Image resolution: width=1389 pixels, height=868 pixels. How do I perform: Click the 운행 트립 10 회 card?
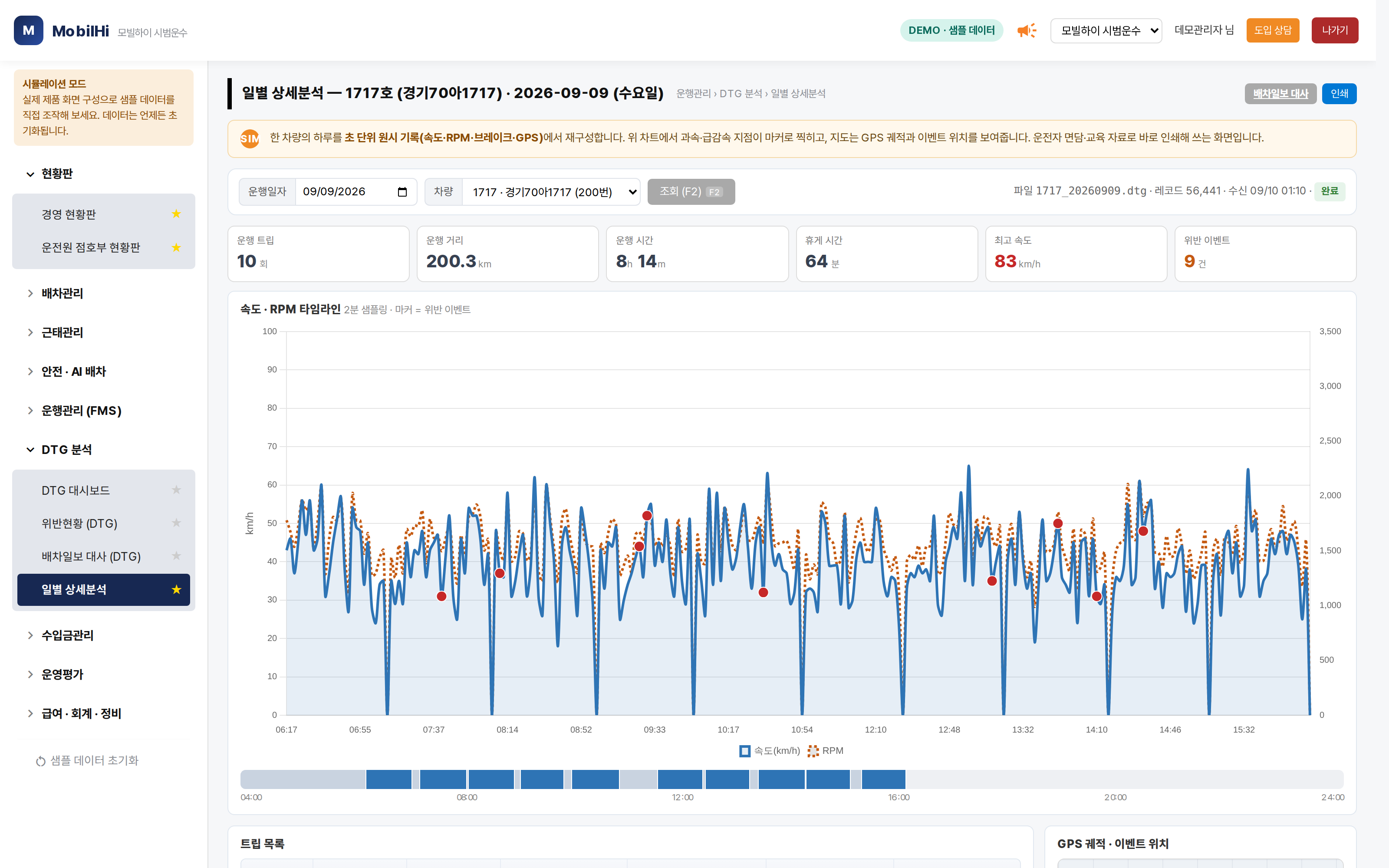click(319, 254)
